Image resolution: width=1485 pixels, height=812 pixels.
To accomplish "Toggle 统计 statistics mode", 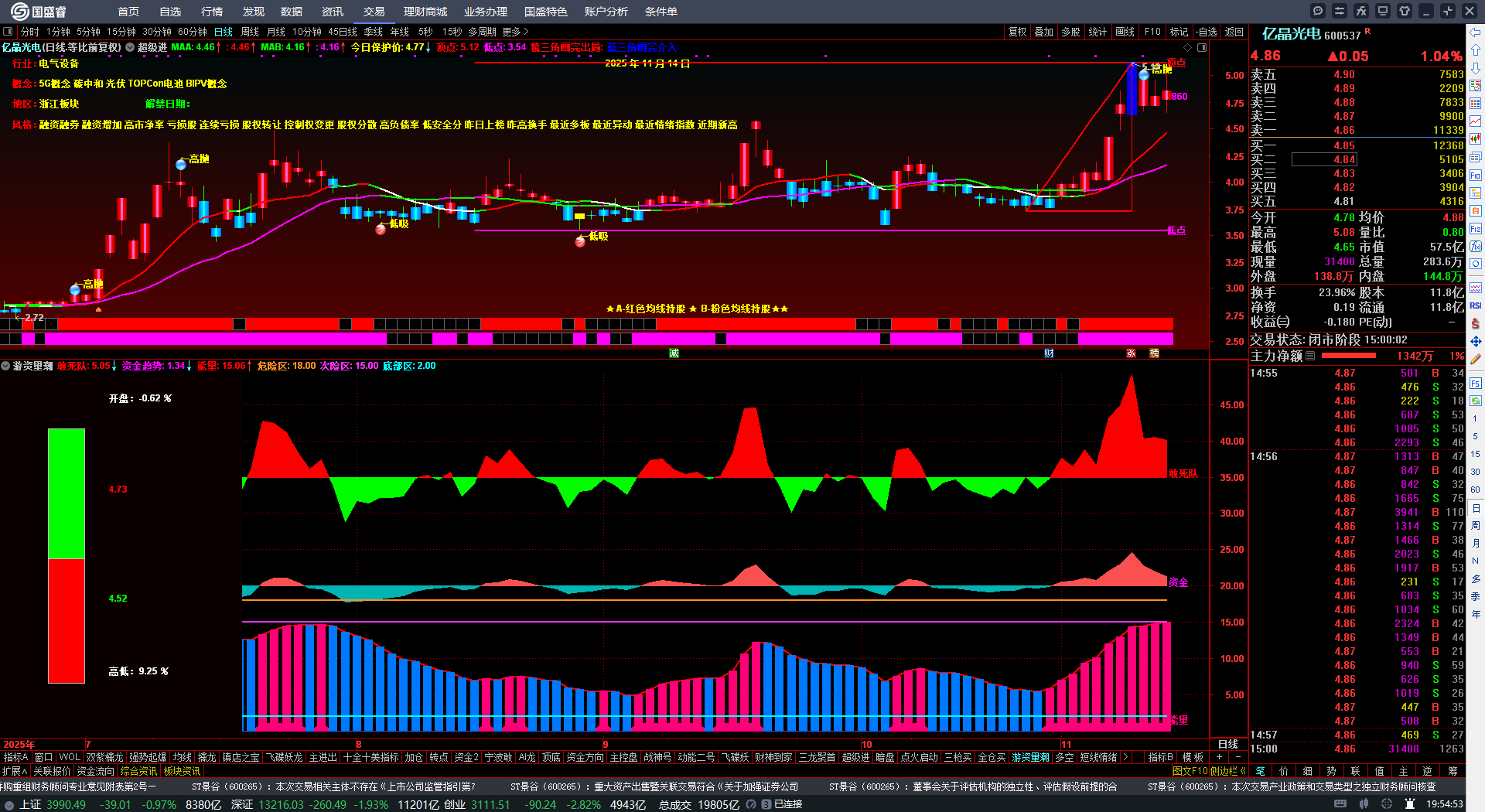I will pos(1098,32).
